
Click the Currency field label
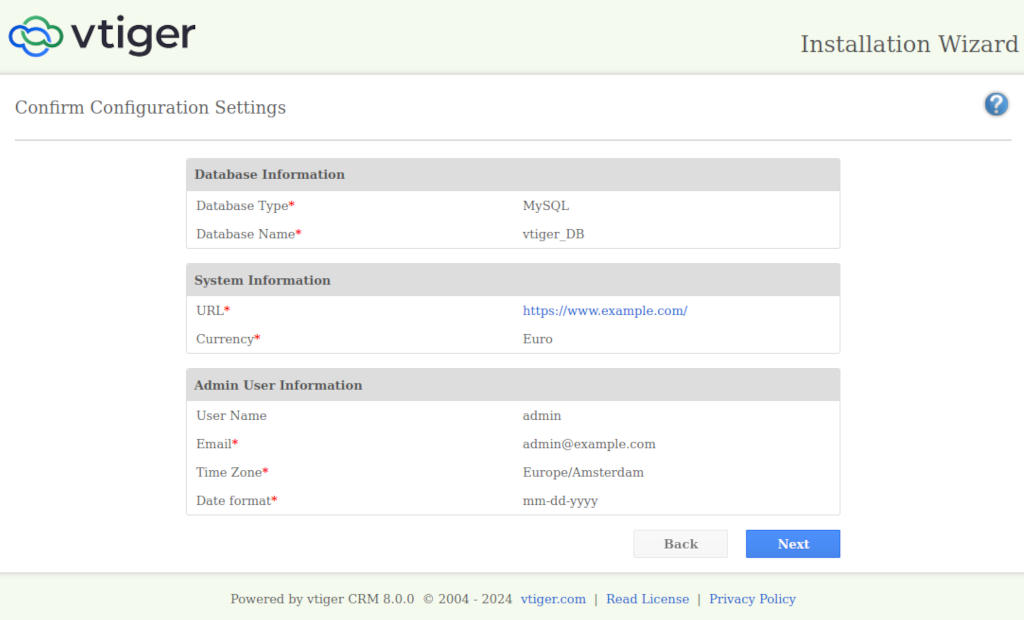click(228, 338)
